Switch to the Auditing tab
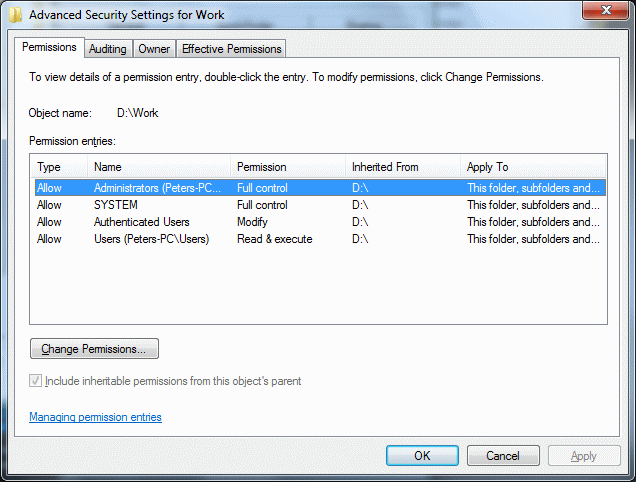 click(x=107, y=48)
